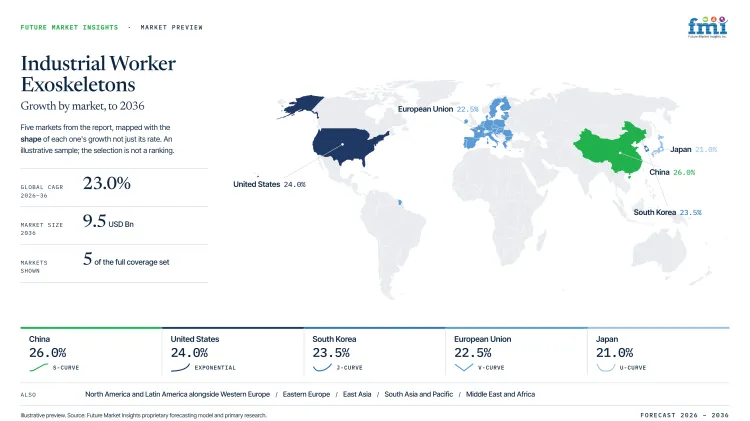Click the European Union V-curve icon

(463, 367)
